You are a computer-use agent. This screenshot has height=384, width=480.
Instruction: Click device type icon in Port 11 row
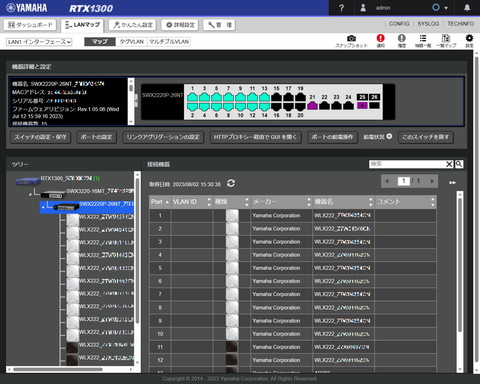coord(232,347)
